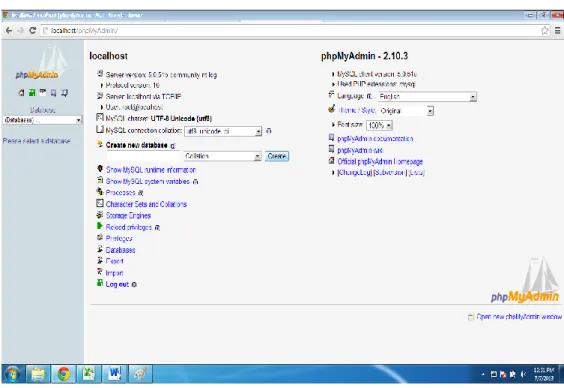Click Create button for new database
The width and height of the screenshot is (564, 388).
277,156
